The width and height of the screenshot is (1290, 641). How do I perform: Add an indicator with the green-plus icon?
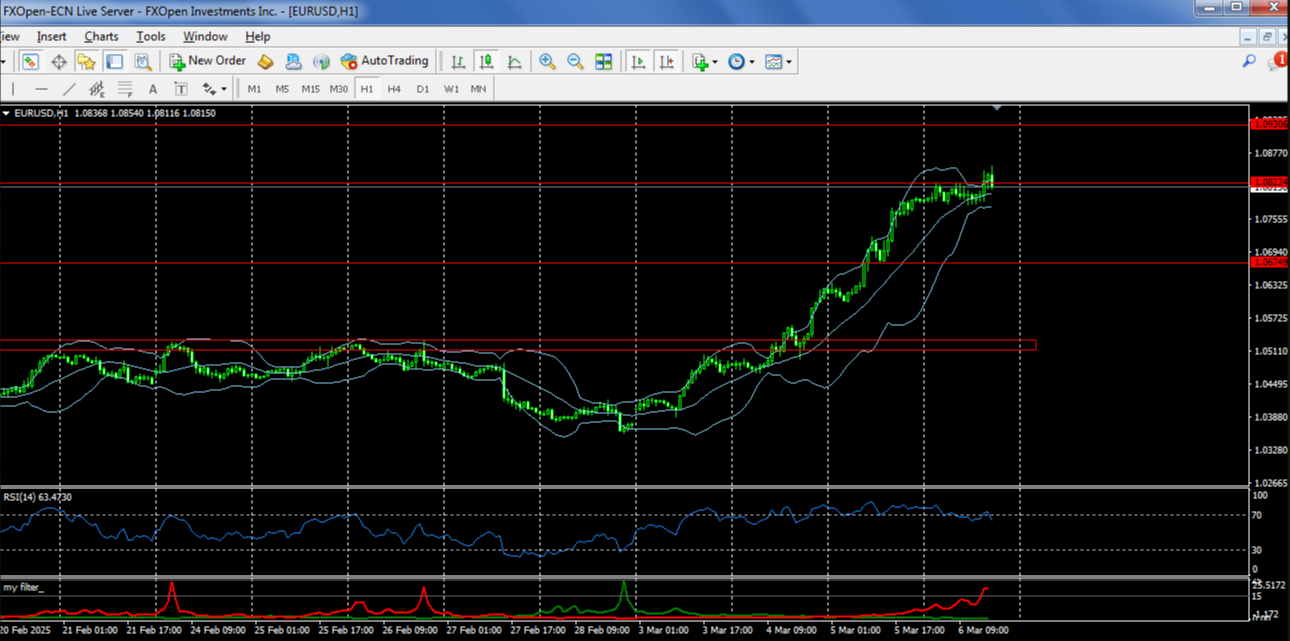[700, 62]
